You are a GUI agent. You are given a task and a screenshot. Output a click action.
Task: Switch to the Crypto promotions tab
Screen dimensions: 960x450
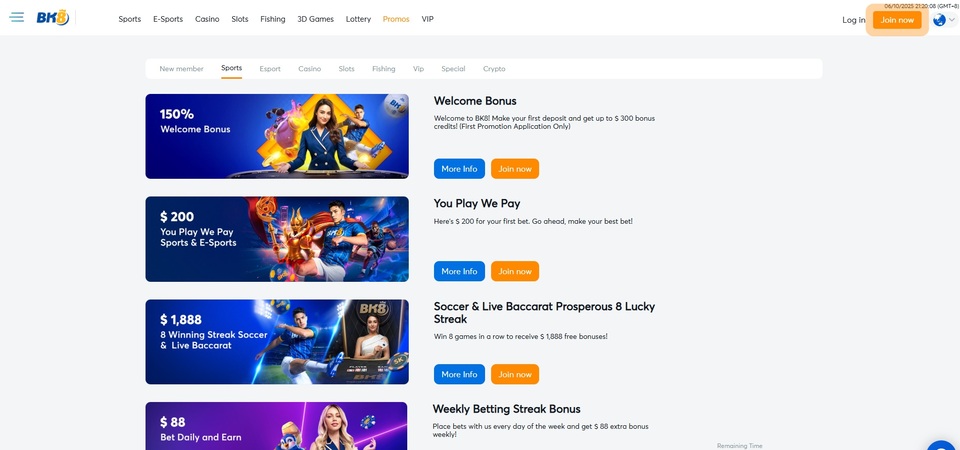[494, 69]
